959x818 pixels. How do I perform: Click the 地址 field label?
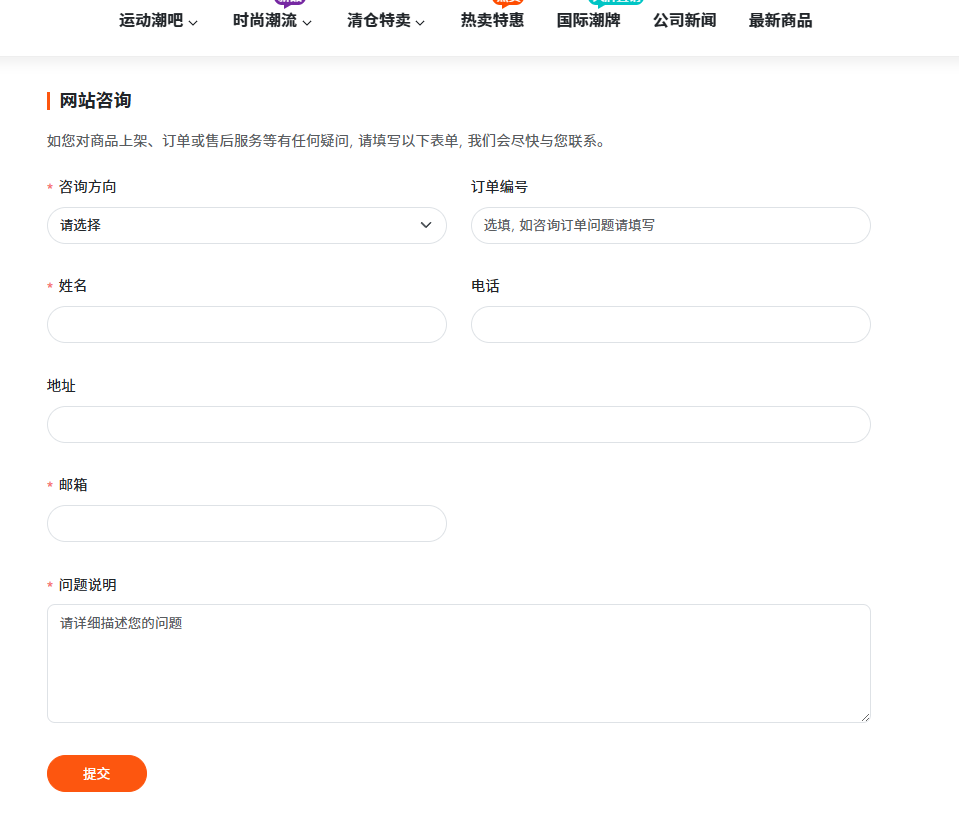pyautogui.click(x=61, y=385)
